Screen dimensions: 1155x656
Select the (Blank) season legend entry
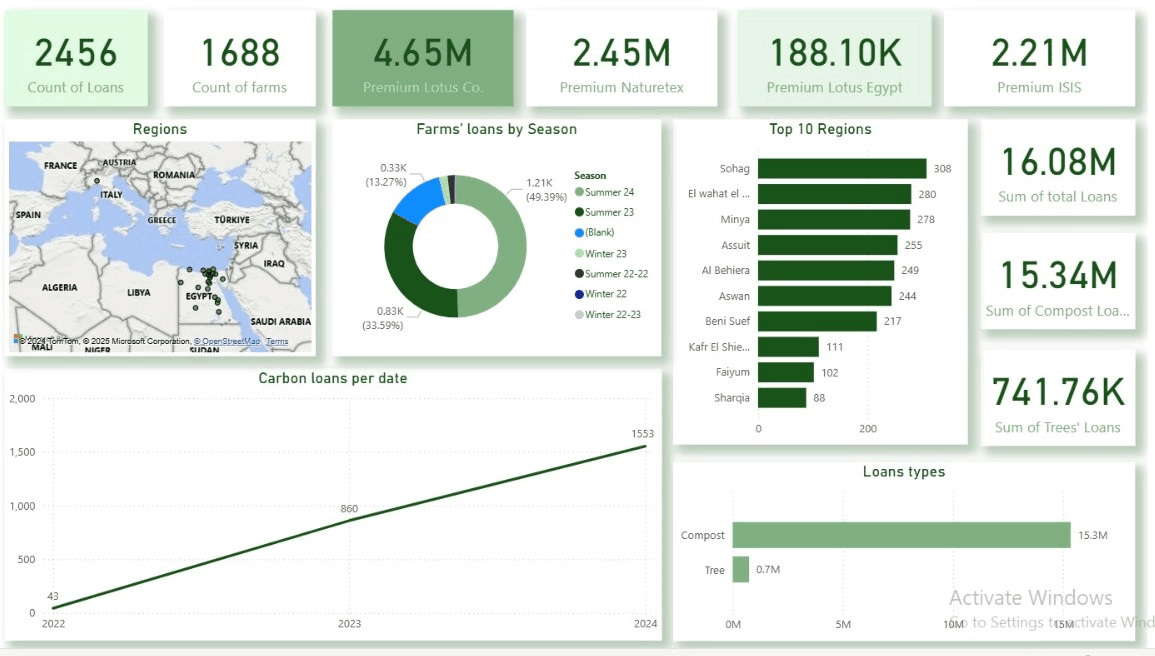[600, 233]
